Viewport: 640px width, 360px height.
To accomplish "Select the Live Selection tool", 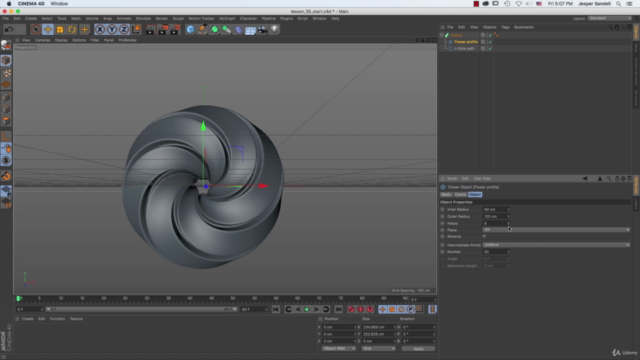I will coord(36,29).
